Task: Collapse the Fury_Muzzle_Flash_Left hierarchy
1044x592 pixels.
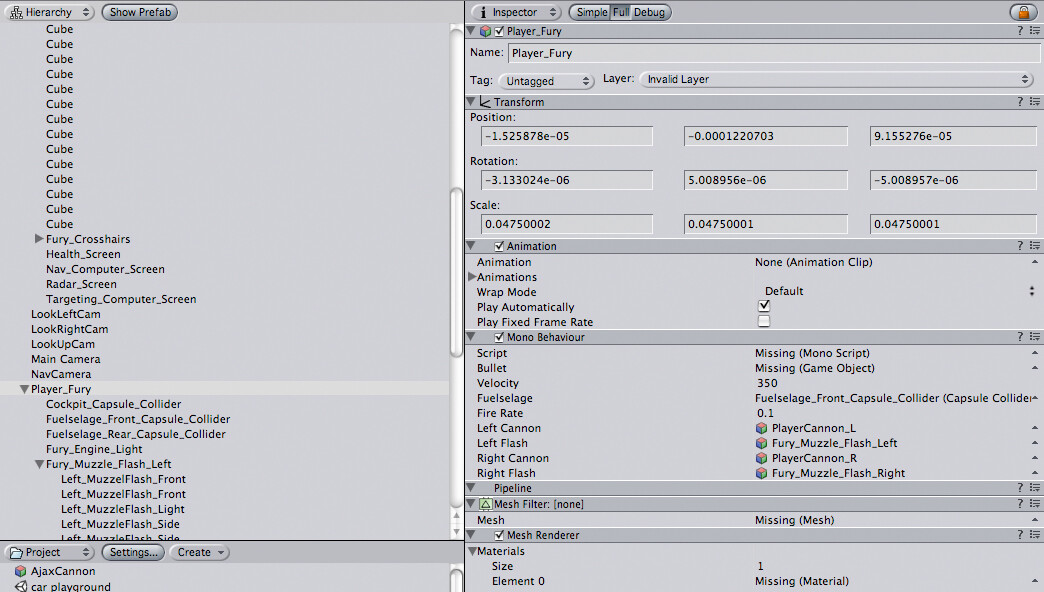Action: coord(39,463)
